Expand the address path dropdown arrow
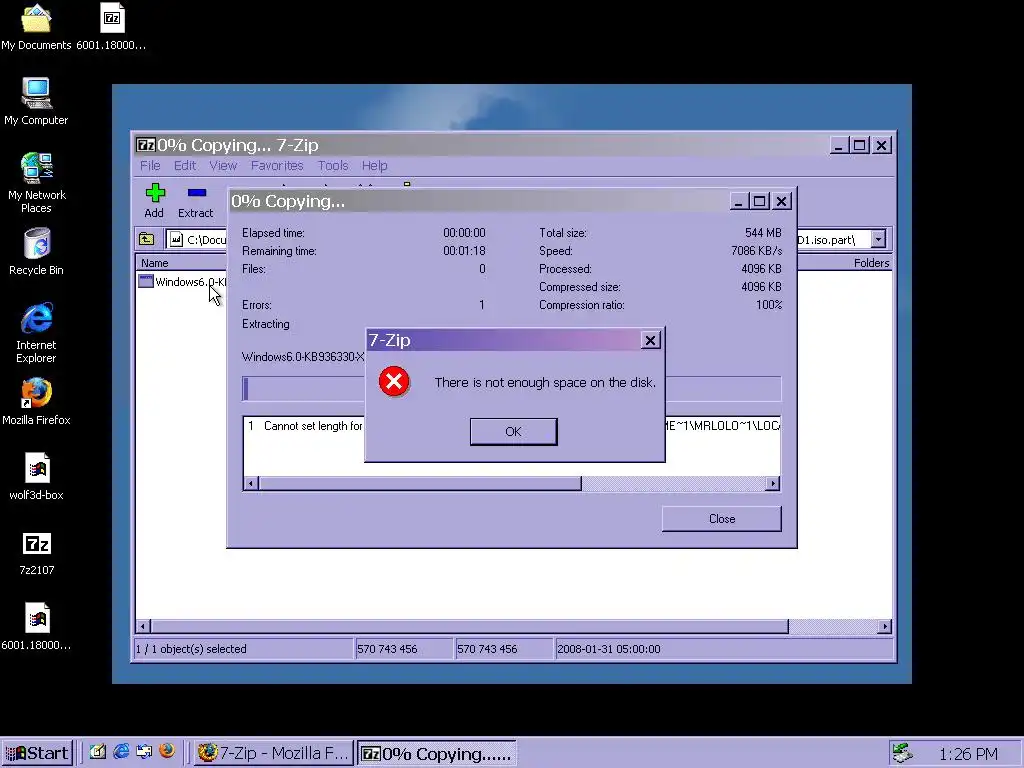1024x768 pixels. tap(878, 240)
